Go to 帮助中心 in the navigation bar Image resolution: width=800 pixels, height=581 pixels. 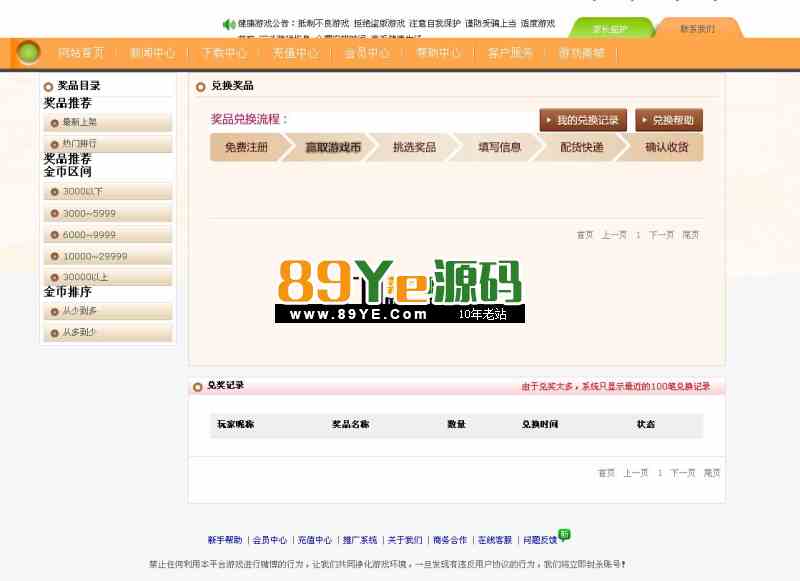(439, 53)
